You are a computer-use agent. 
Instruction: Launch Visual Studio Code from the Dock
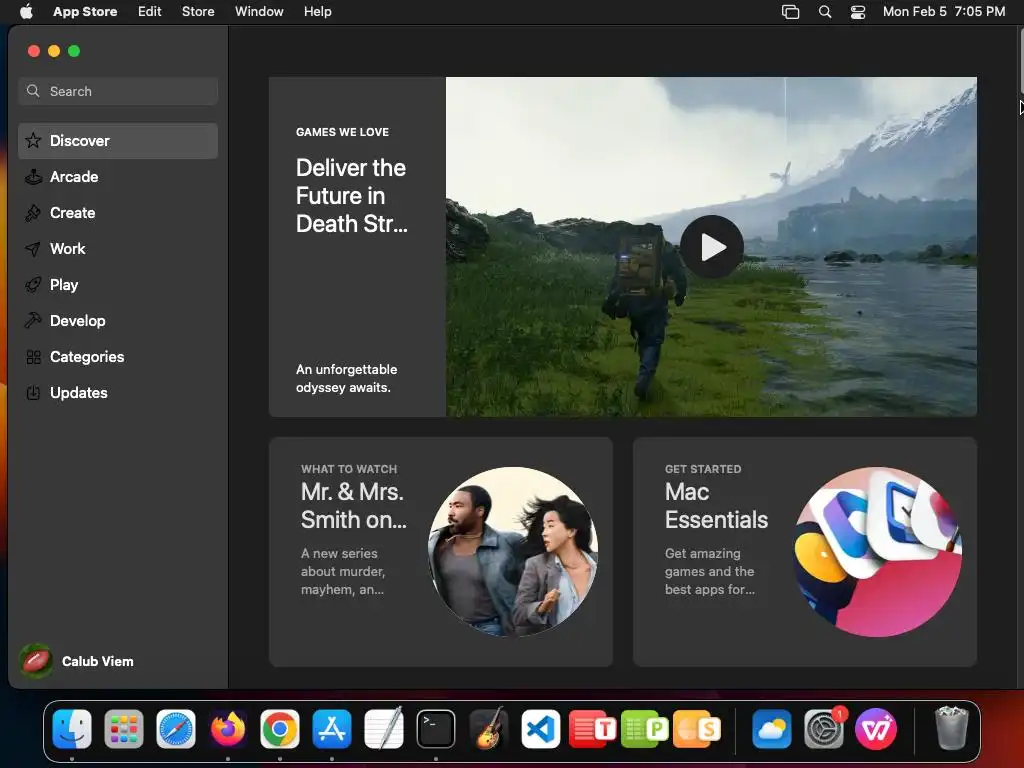[540, 729]
